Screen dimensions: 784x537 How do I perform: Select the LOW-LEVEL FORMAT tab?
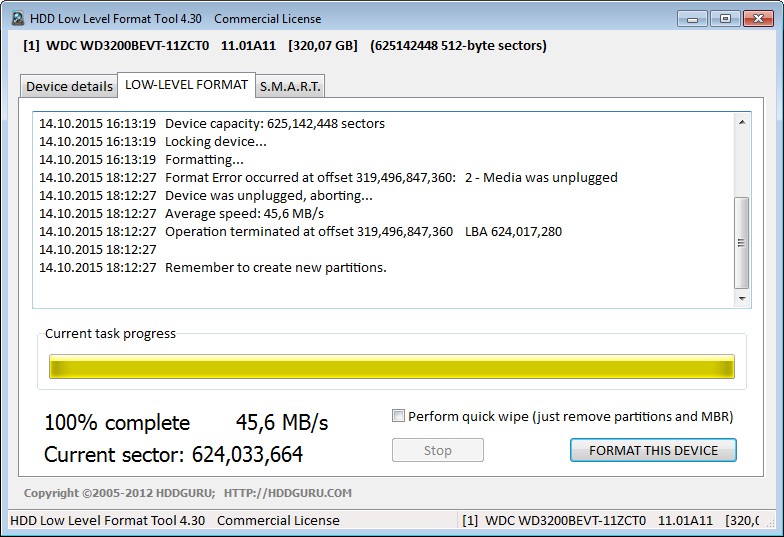point(186,84)
